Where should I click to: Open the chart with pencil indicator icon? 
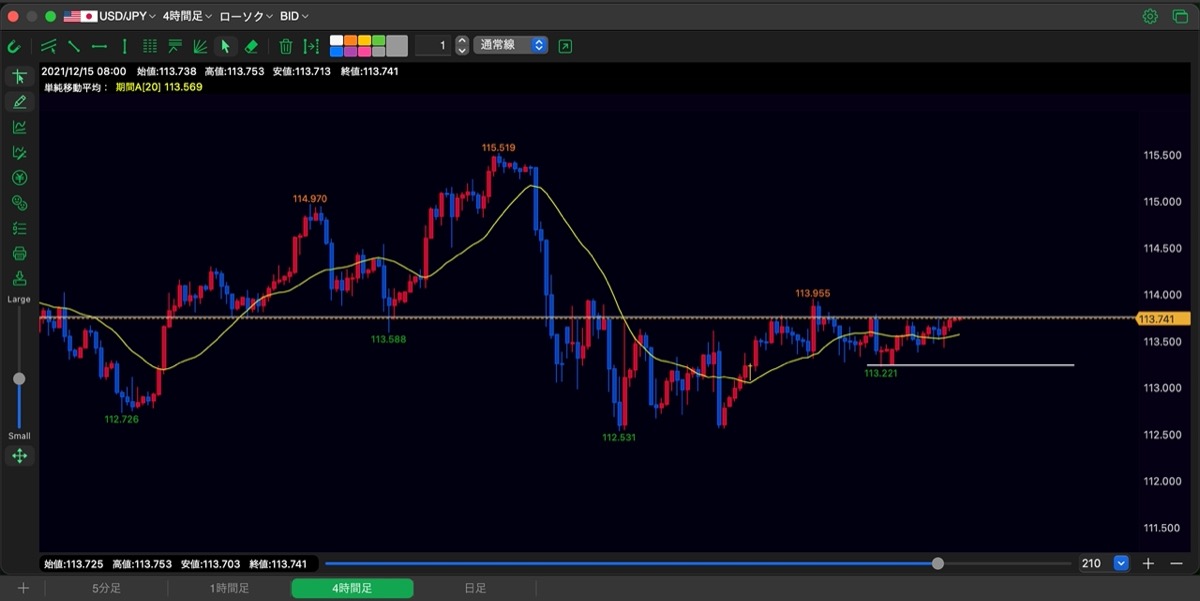tap(19, 153)
